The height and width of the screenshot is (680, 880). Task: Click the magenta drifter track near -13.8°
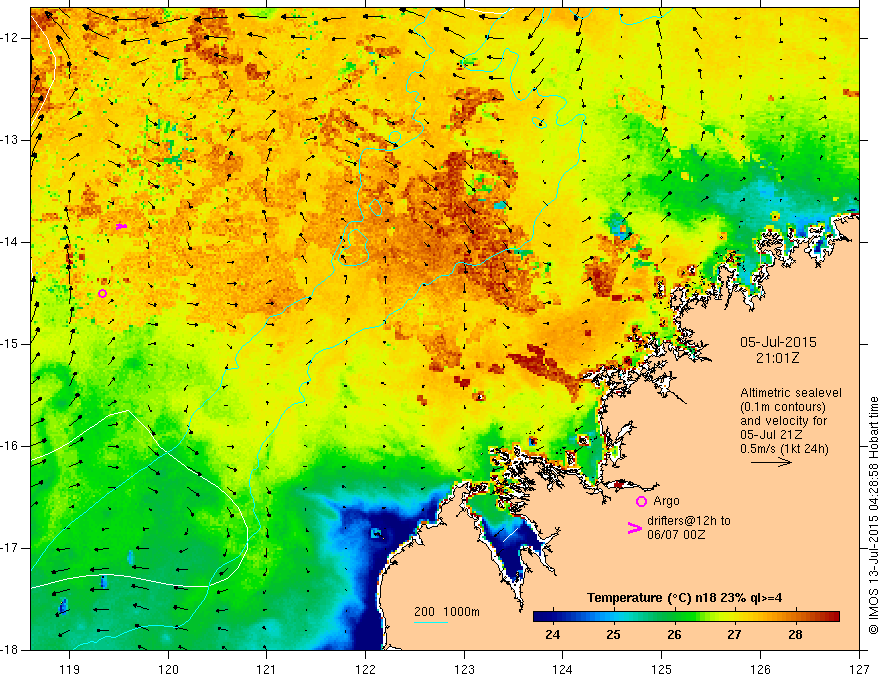[x=121, y=226]
